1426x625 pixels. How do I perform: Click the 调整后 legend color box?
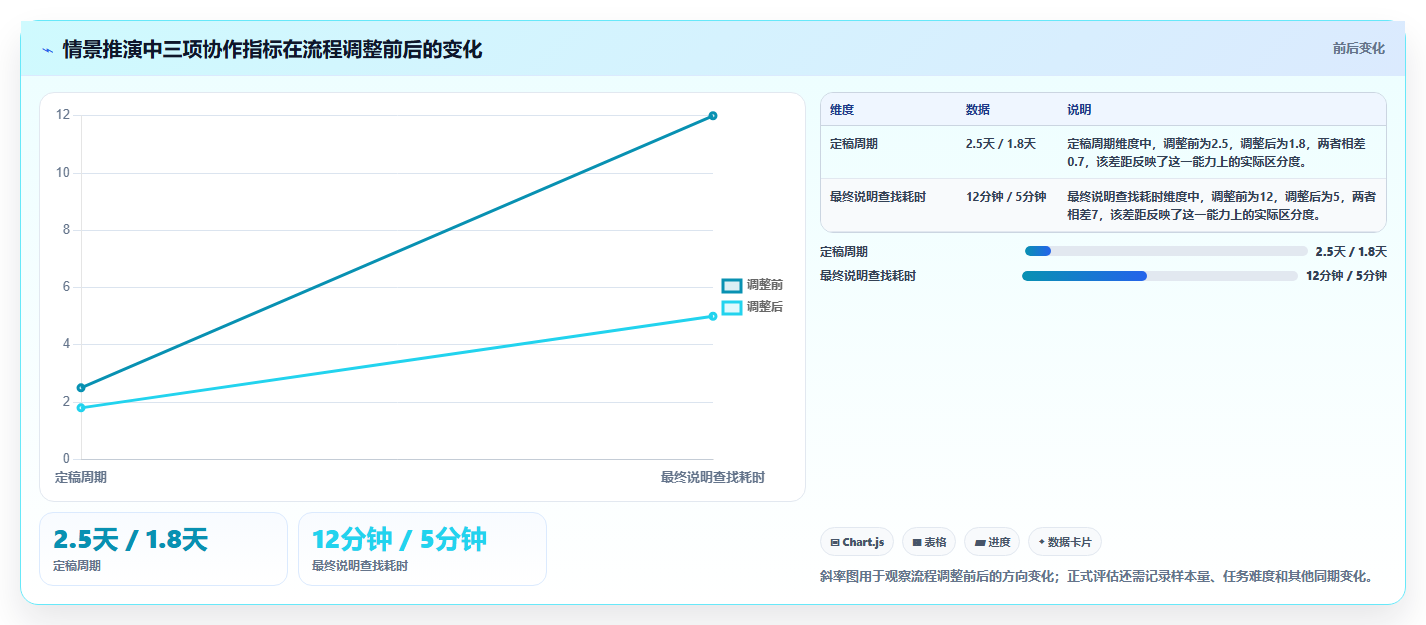pyautogui.click(x=732, y=307)
